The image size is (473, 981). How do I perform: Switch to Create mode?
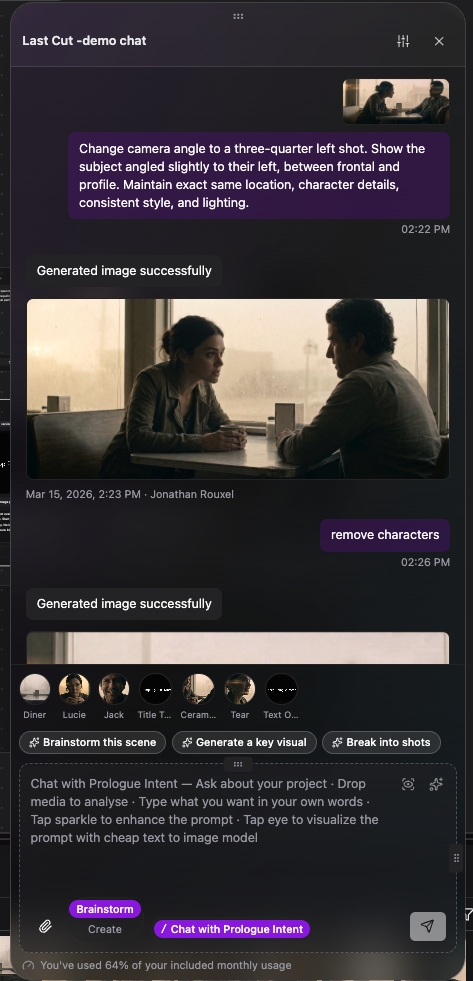(x=105, y=929)
